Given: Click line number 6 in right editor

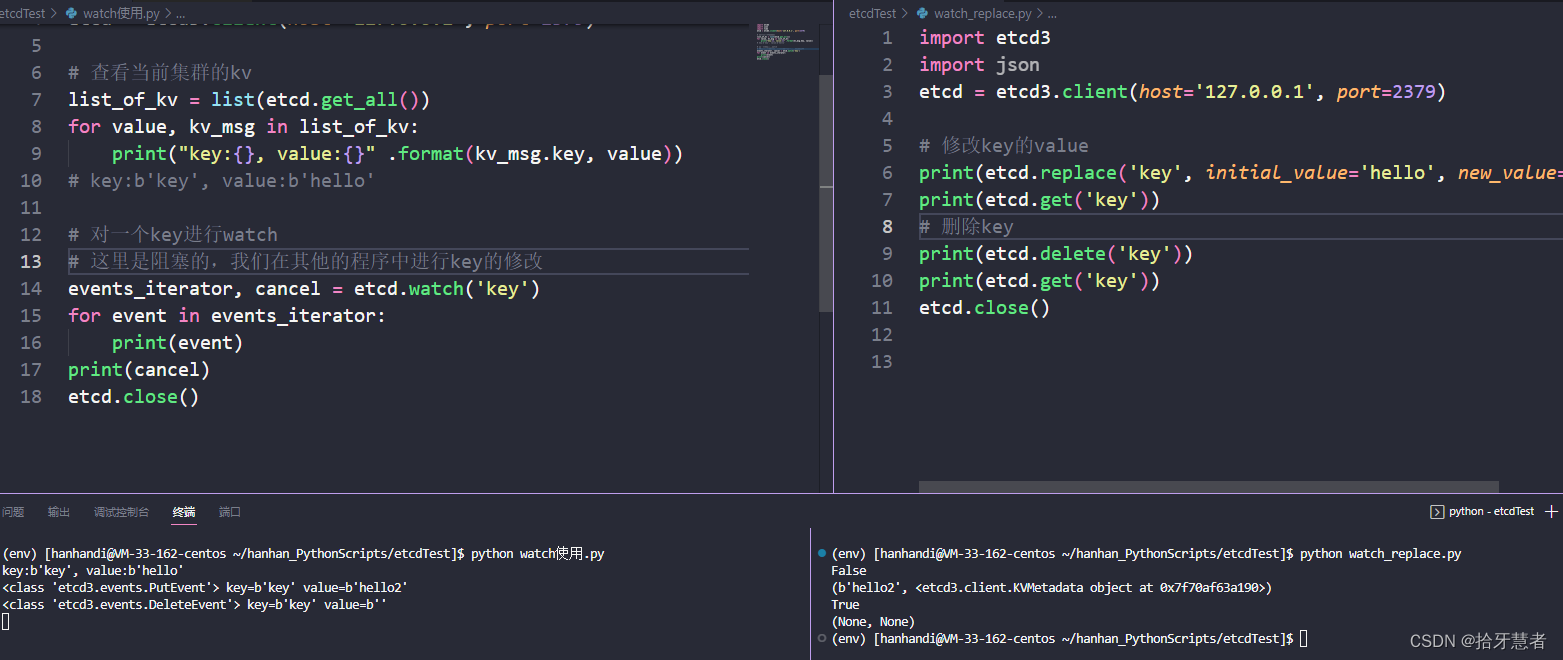Looking at the screenshot, I should 887,173.
